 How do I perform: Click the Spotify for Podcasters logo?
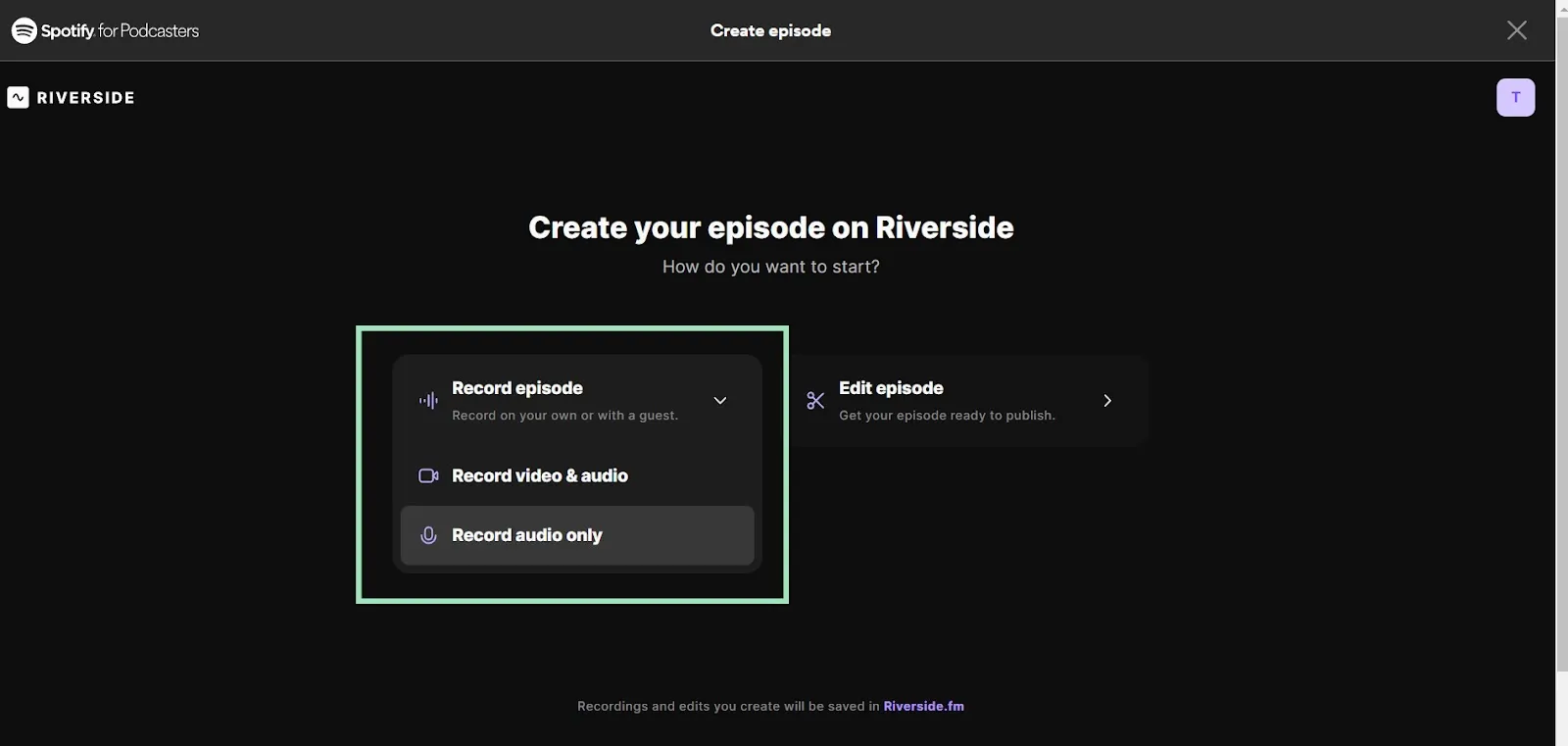[105, 30]
